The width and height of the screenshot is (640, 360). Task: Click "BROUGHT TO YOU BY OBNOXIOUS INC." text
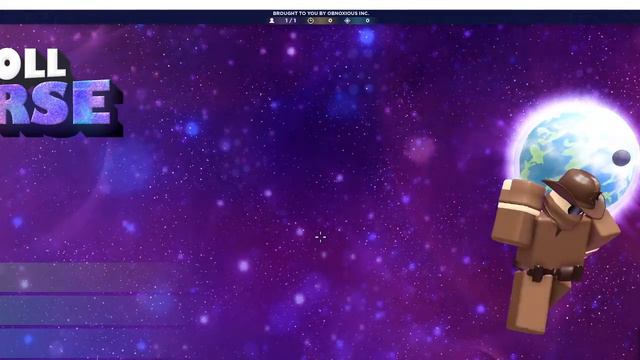321,13
